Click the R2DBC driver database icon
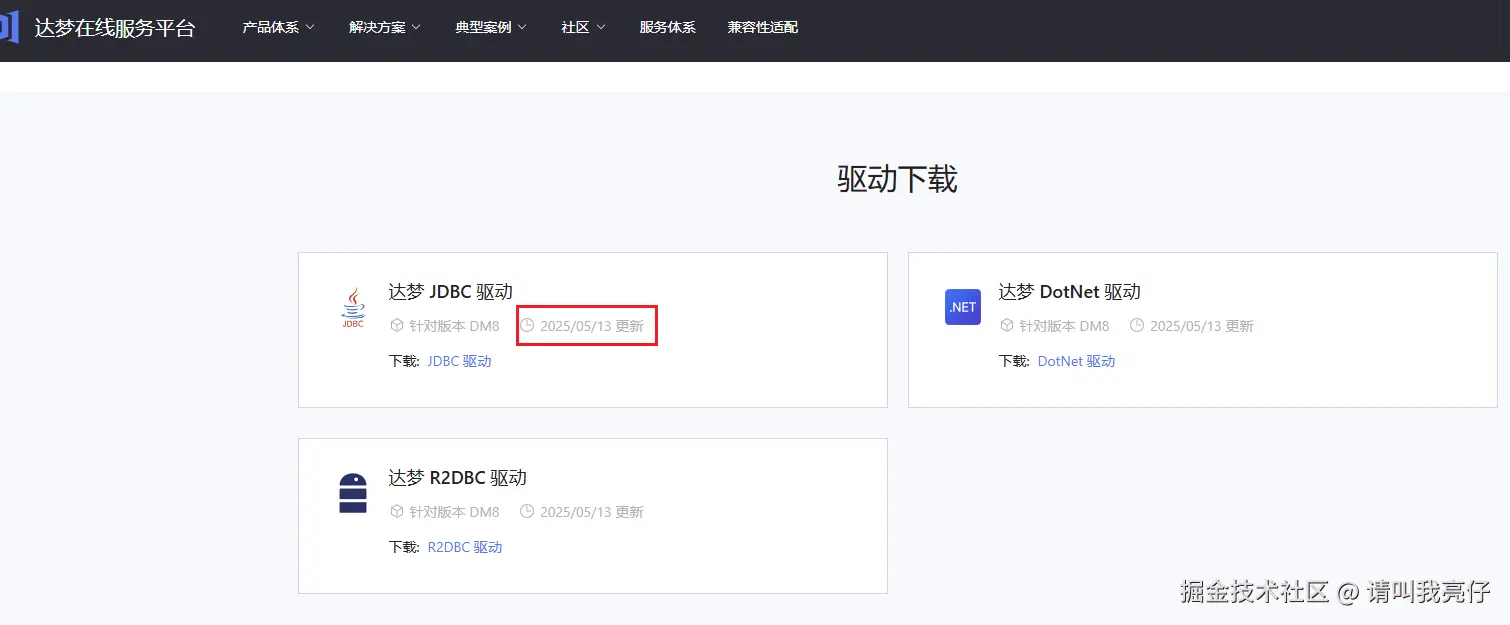Image resolution: width=1510 pixels, height=625 pixels. click(353, 493)
